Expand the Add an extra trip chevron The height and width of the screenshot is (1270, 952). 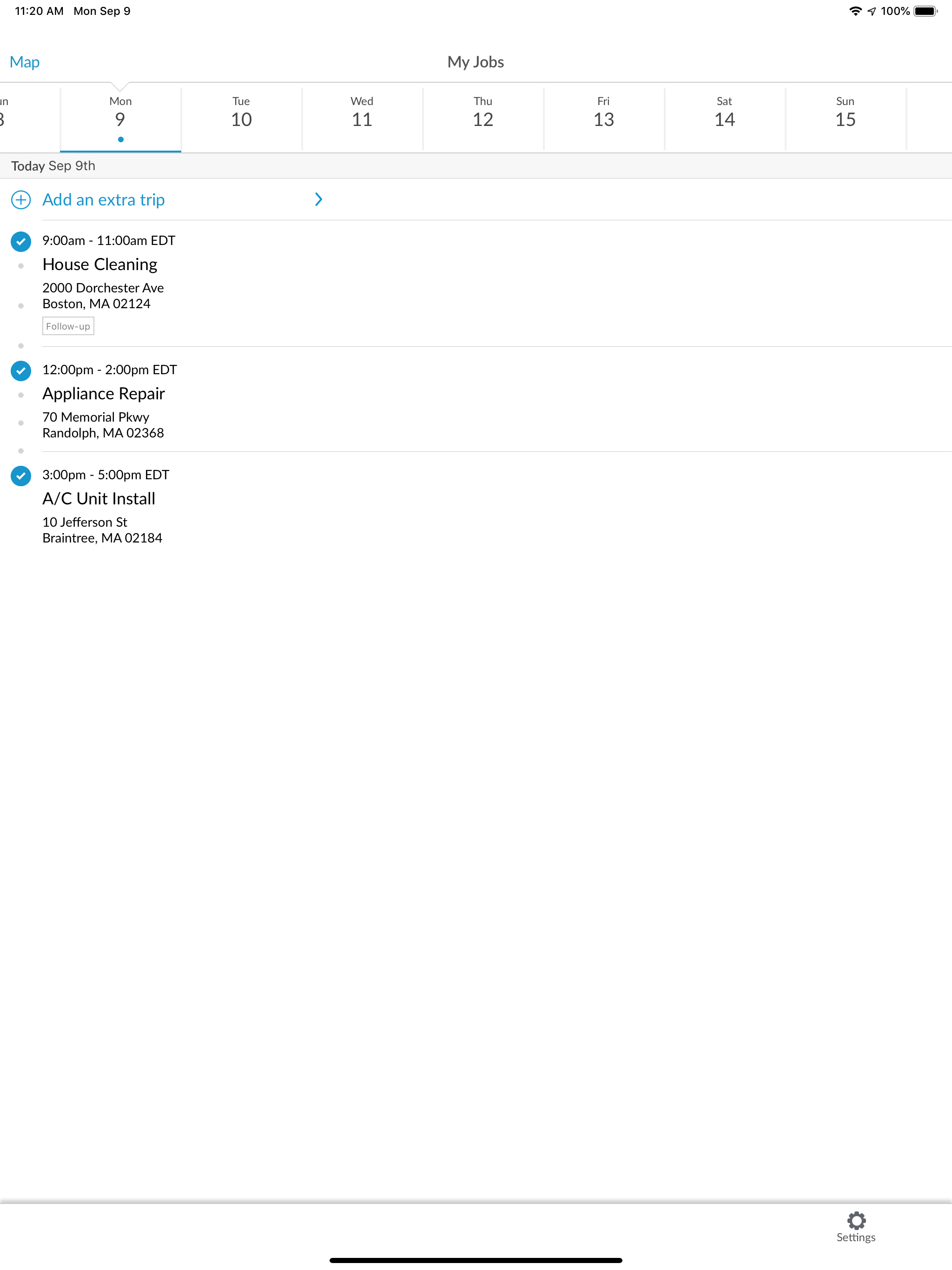click(319, 199)
